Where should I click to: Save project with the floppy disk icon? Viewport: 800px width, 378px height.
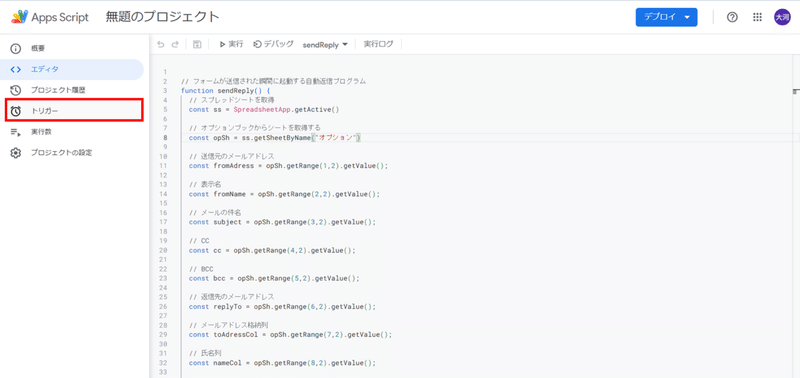197,44
